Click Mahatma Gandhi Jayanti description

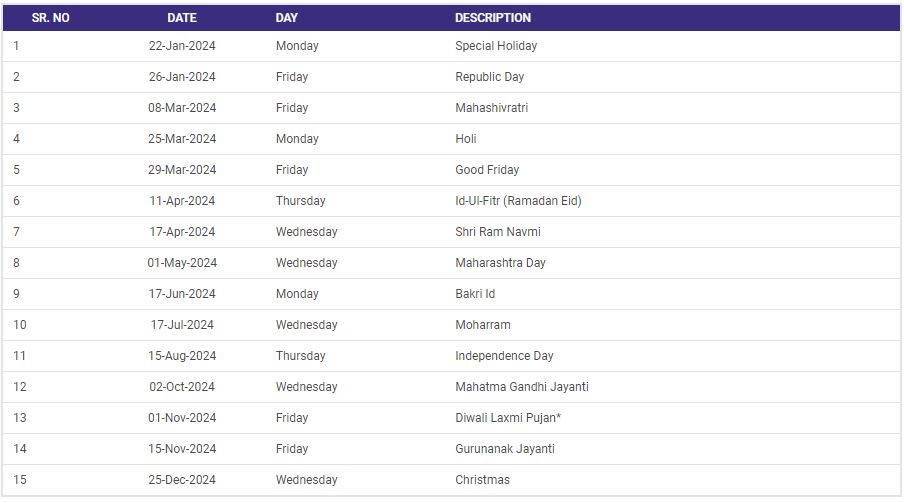[x=522, y=387]
